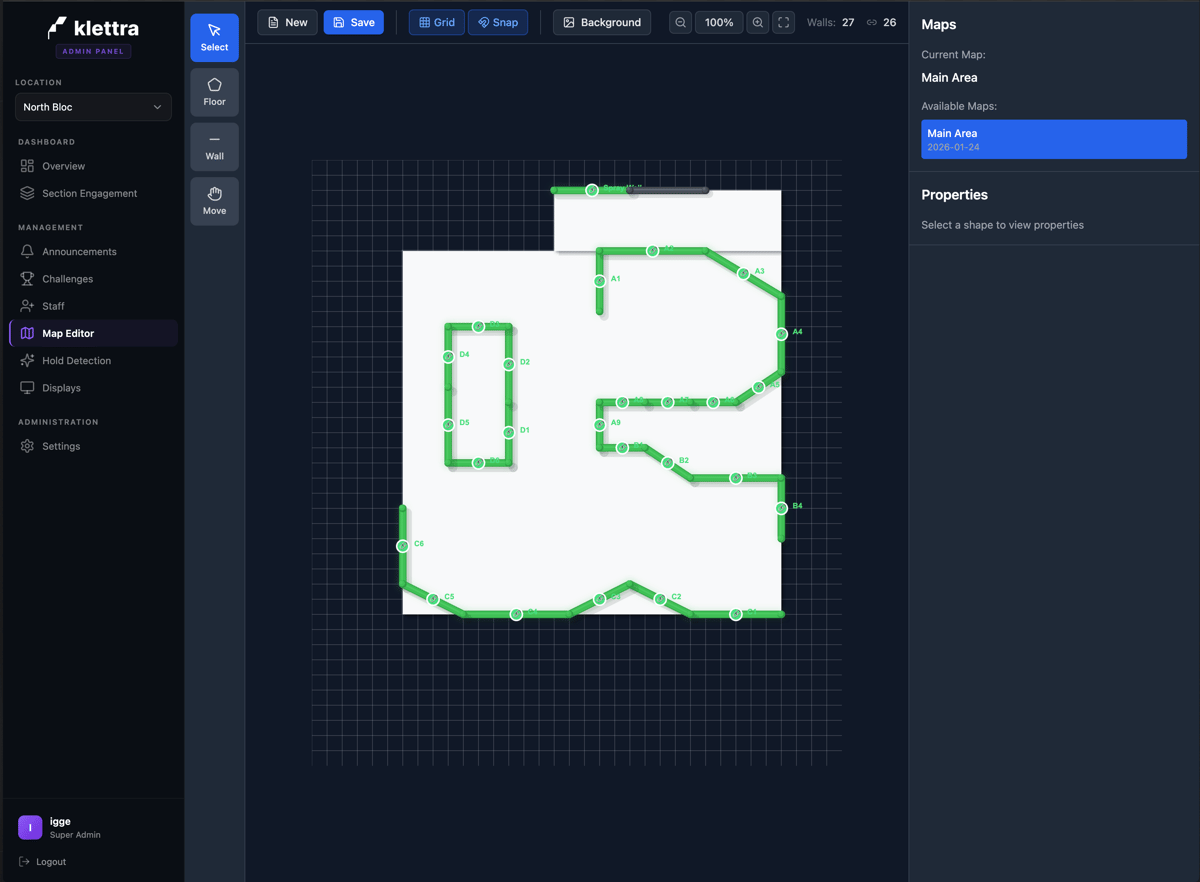Pick the Wall drawing tool

click(x=214, y=147)
